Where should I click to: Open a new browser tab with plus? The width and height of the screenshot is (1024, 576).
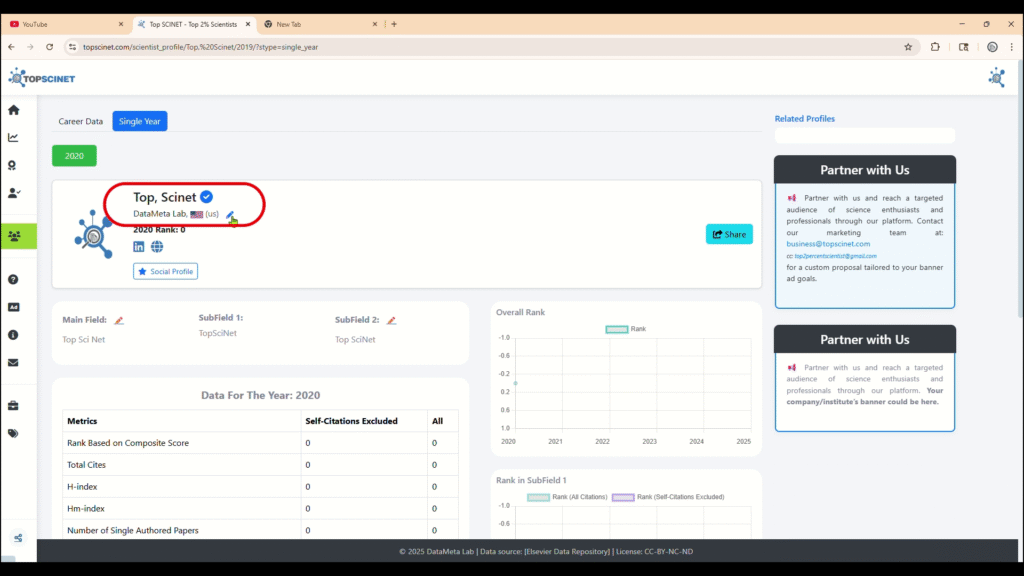[394, 24]
